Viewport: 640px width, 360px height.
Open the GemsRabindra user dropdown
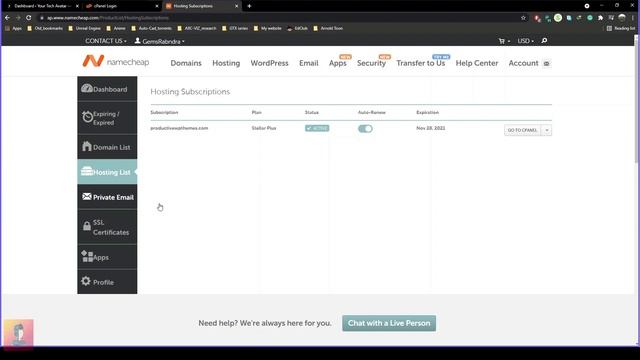(160, 41)
